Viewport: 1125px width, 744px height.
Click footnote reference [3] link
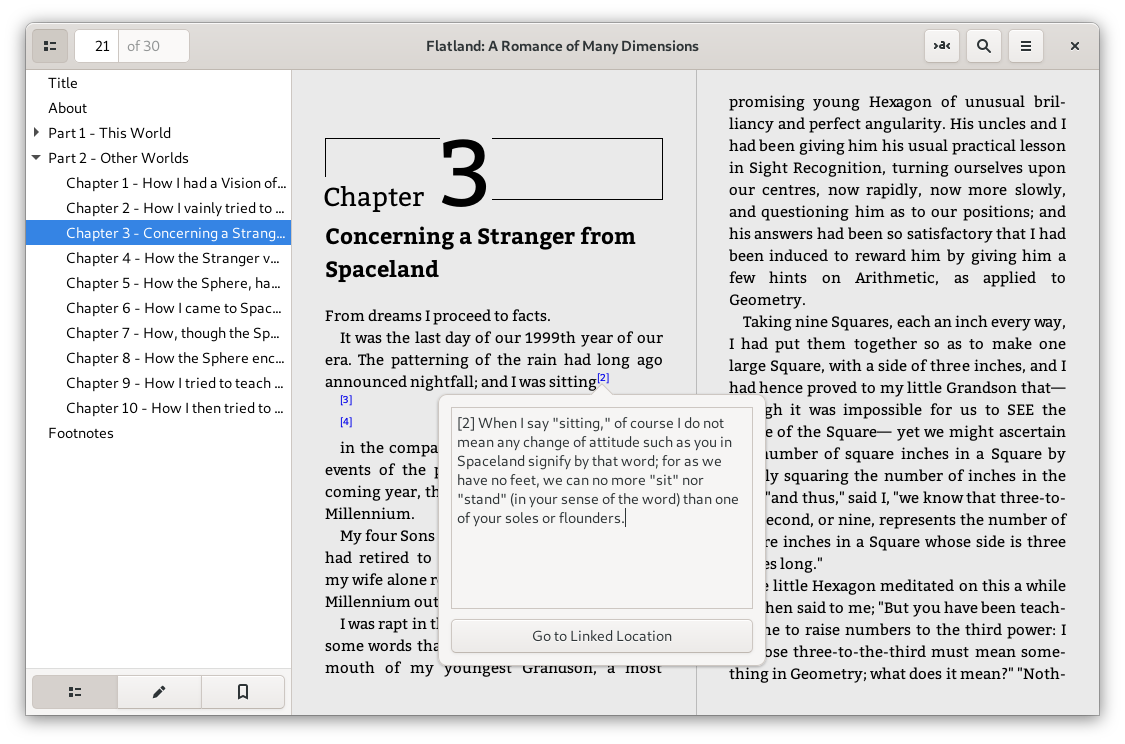[346, 400]
